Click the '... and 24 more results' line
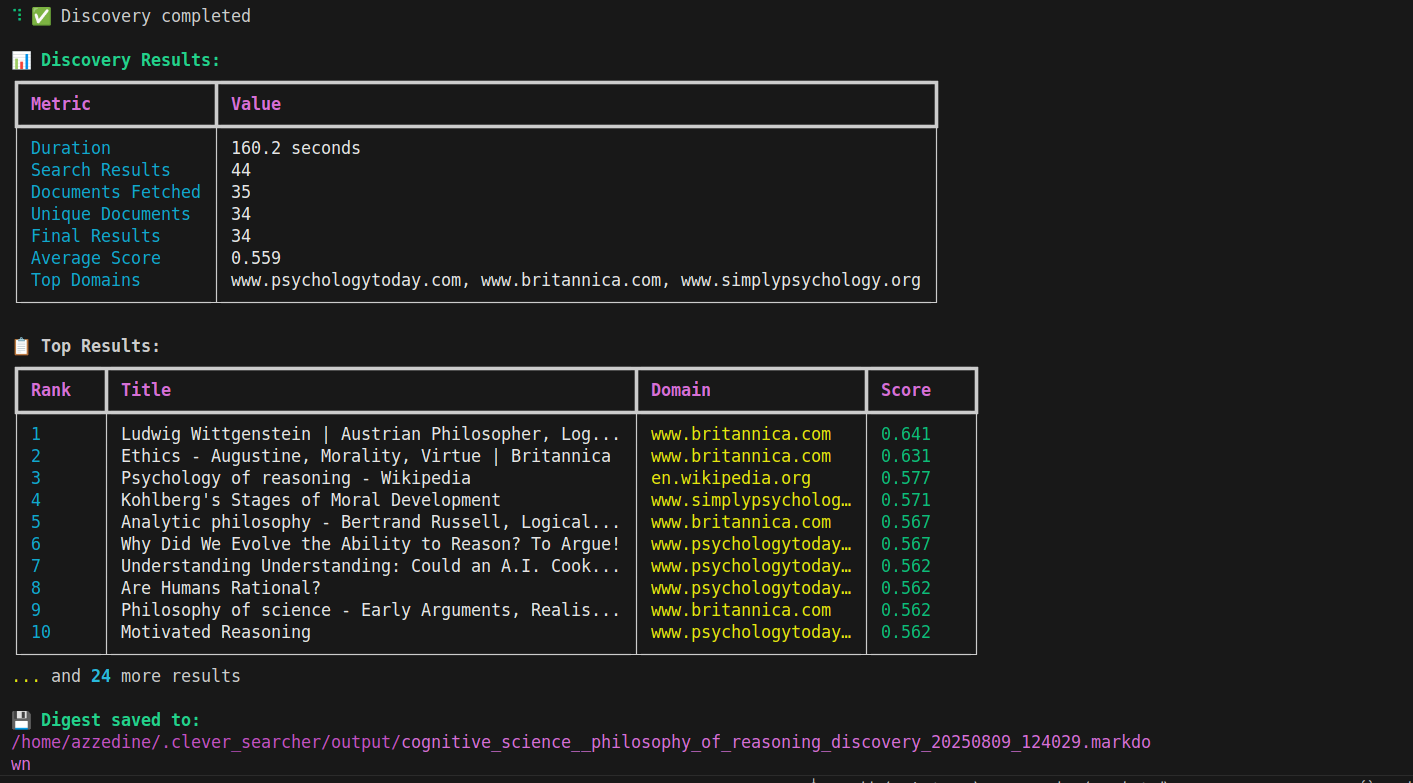The height and width of the screenshot is (783, 1413). 126,676
